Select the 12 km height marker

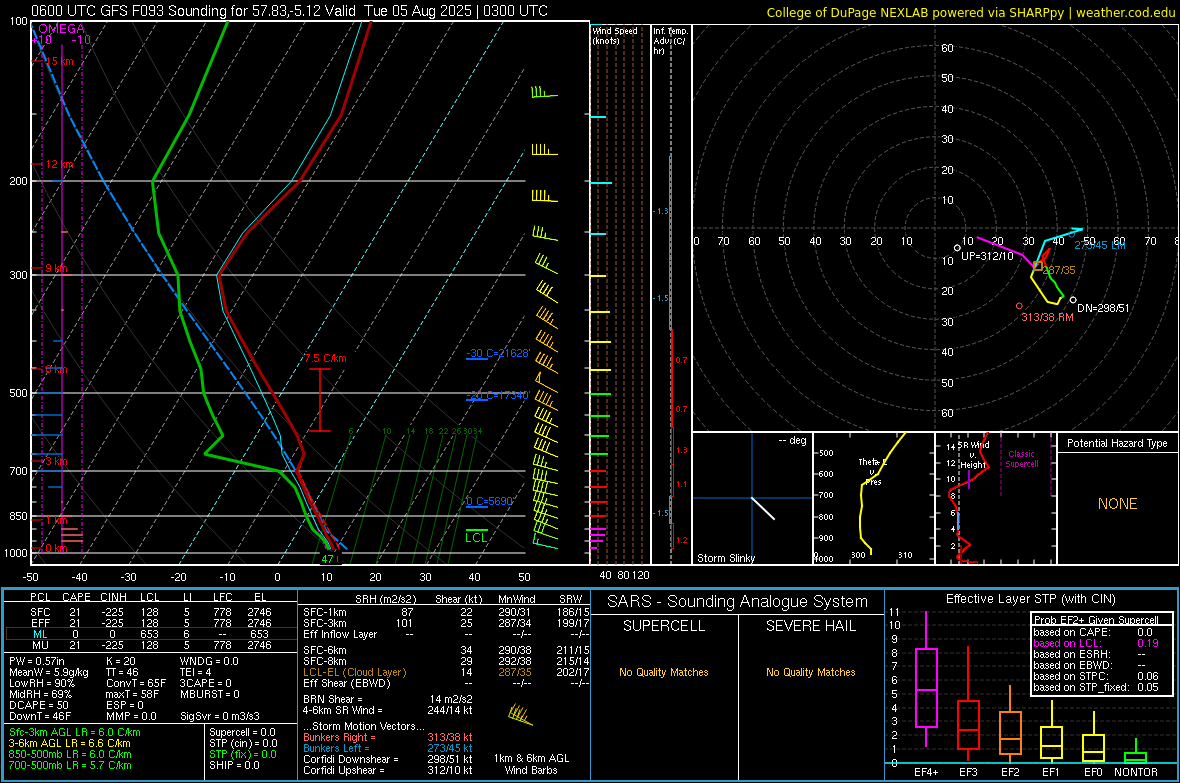tap(59, 164)
